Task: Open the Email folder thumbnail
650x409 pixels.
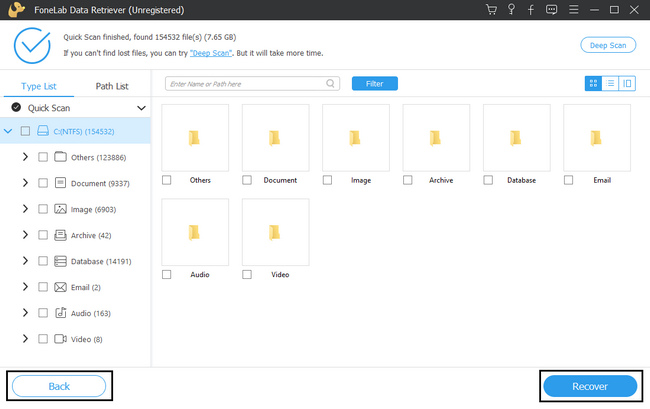Action: tap(597, 138)
